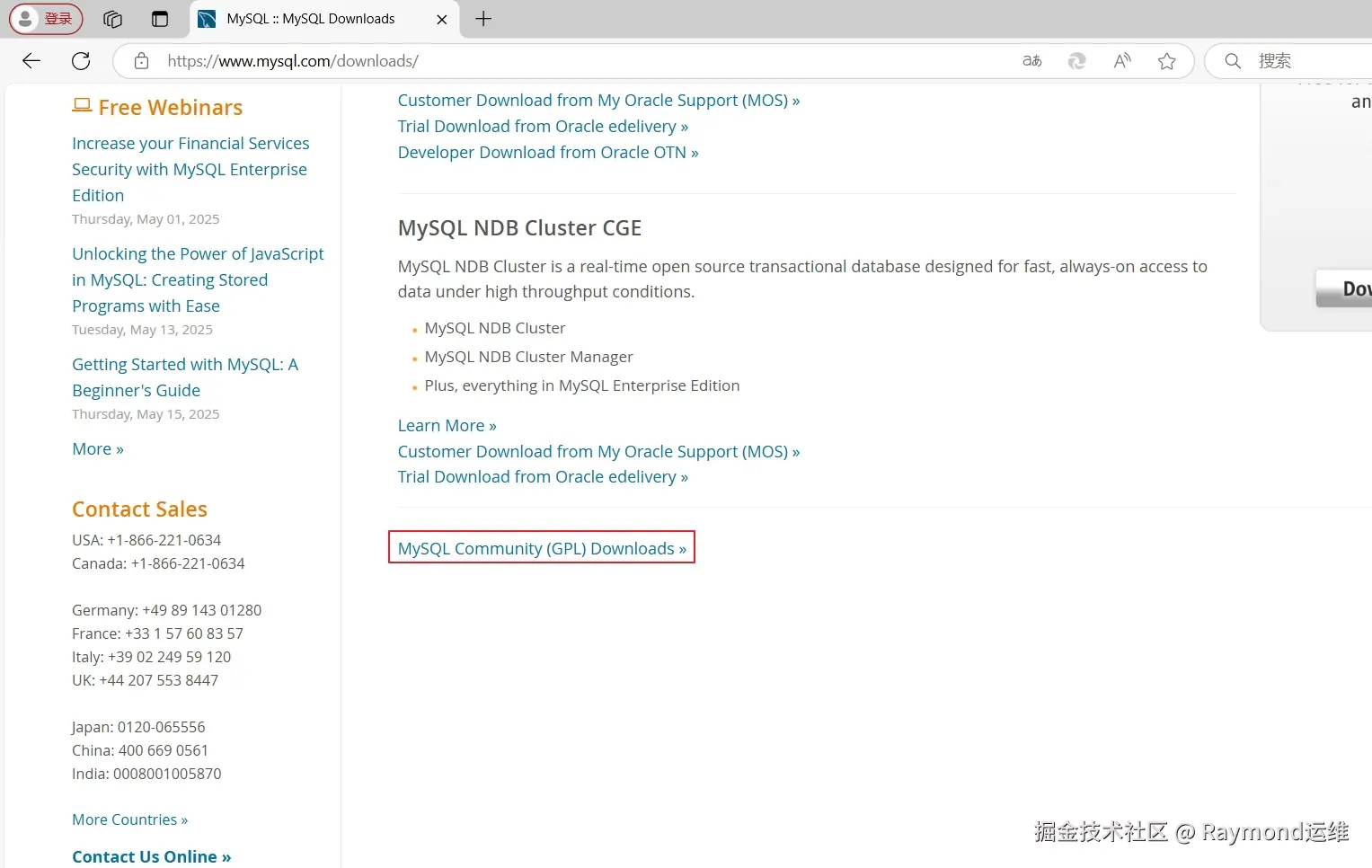Open the workspaces icon
This screenshot has height=868, width=1372.
[112, 19]
